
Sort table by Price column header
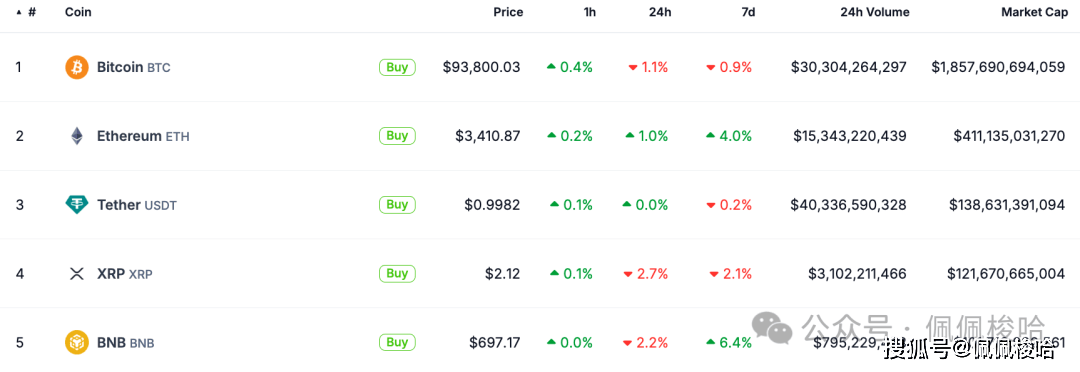tap(508, 12)
